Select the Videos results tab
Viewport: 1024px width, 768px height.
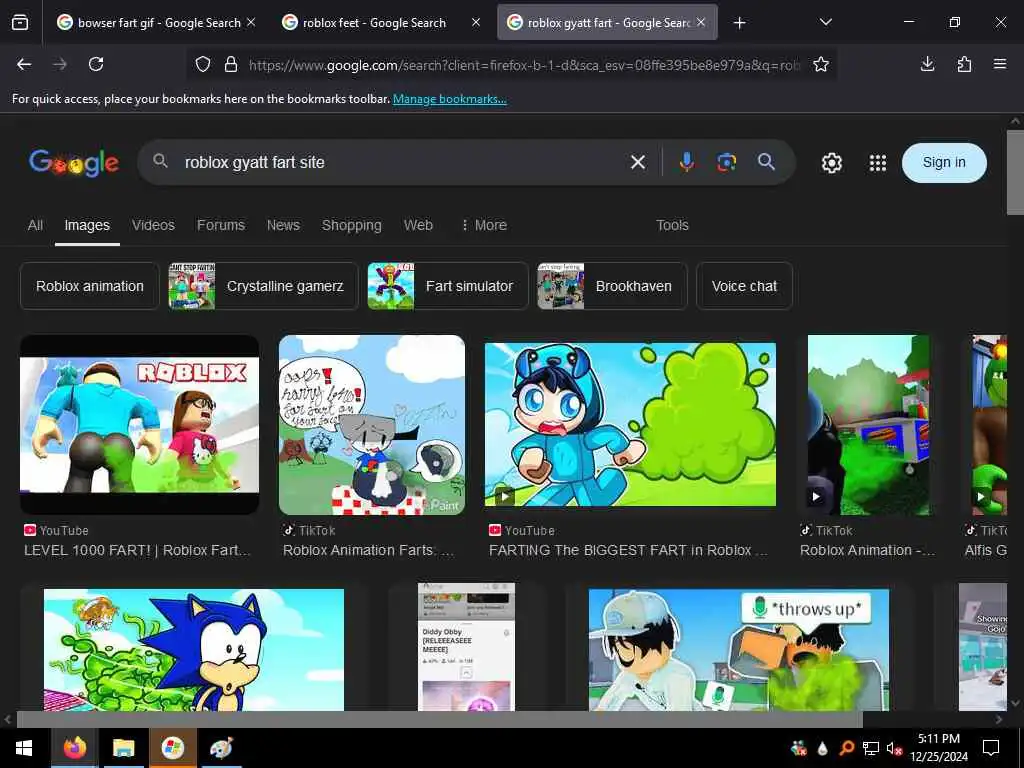coord(153,225)
